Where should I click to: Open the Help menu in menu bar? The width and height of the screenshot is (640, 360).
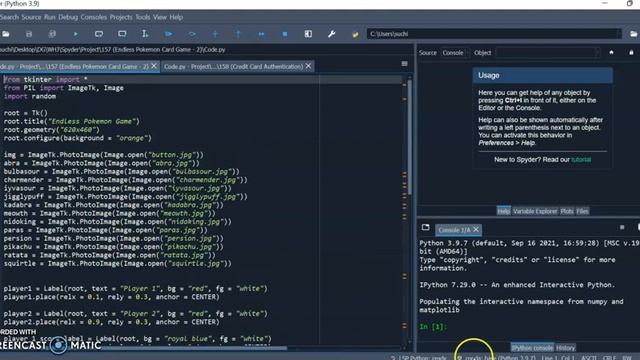coord(176,17)
